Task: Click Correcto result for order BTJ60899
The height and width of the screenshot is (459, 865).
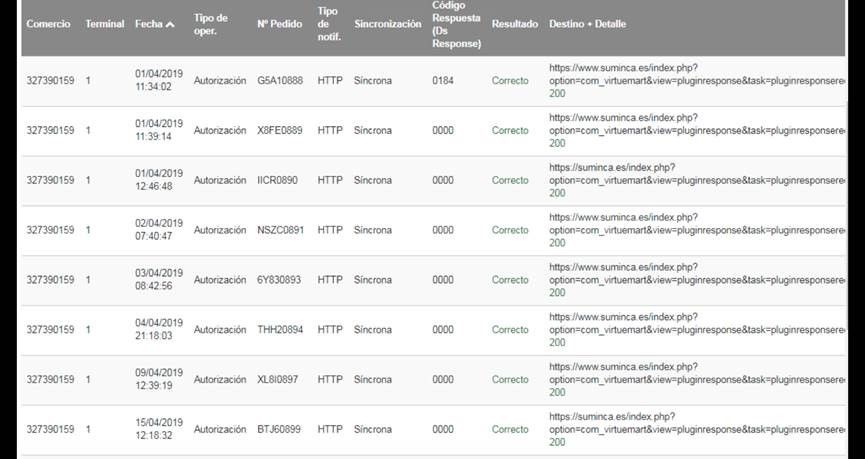Action: [x=510, y=429]
